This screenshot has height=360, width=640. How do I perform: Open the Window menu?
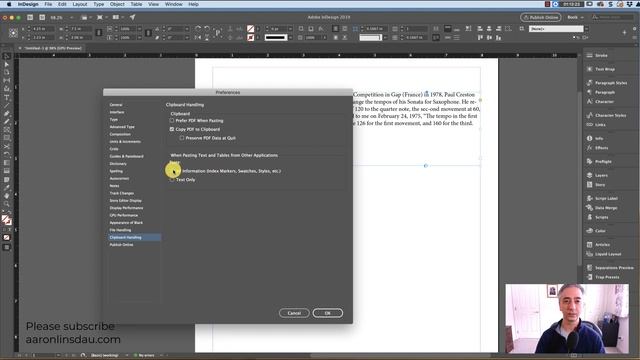tap(173, 4)
